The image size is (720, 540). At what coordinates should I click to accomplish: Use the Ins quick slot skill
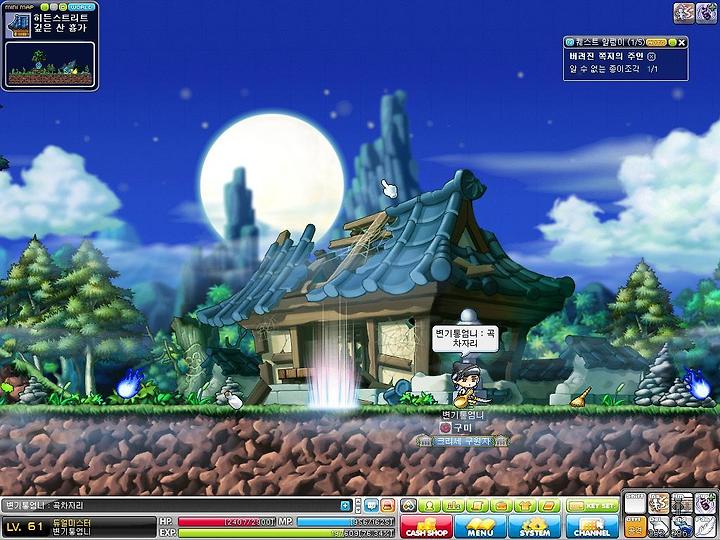click(658, 504)
